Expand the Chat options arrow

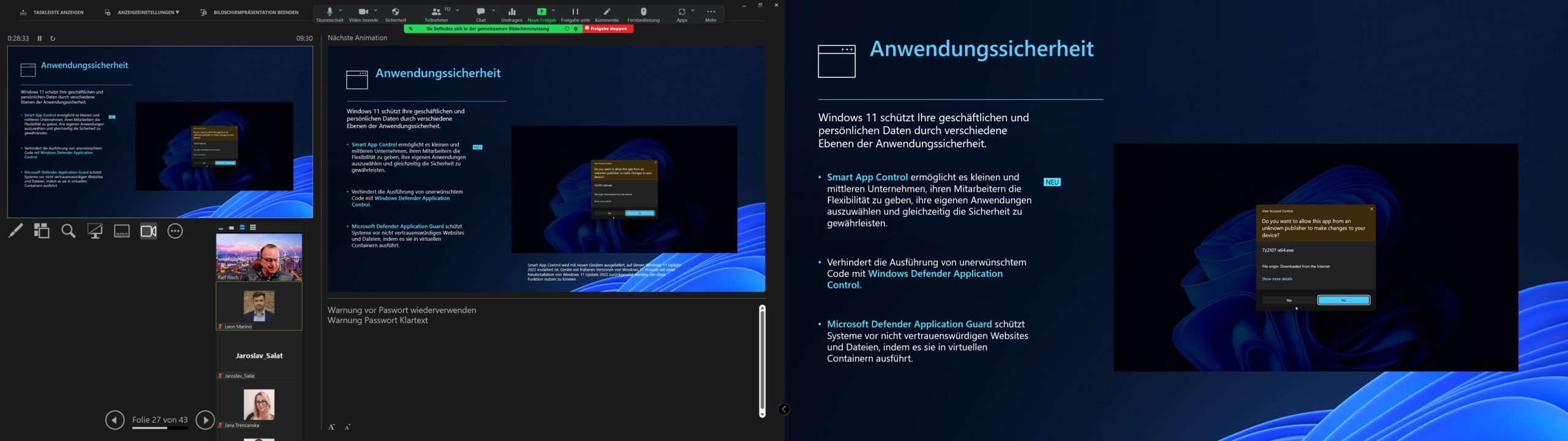click(494, 10)
